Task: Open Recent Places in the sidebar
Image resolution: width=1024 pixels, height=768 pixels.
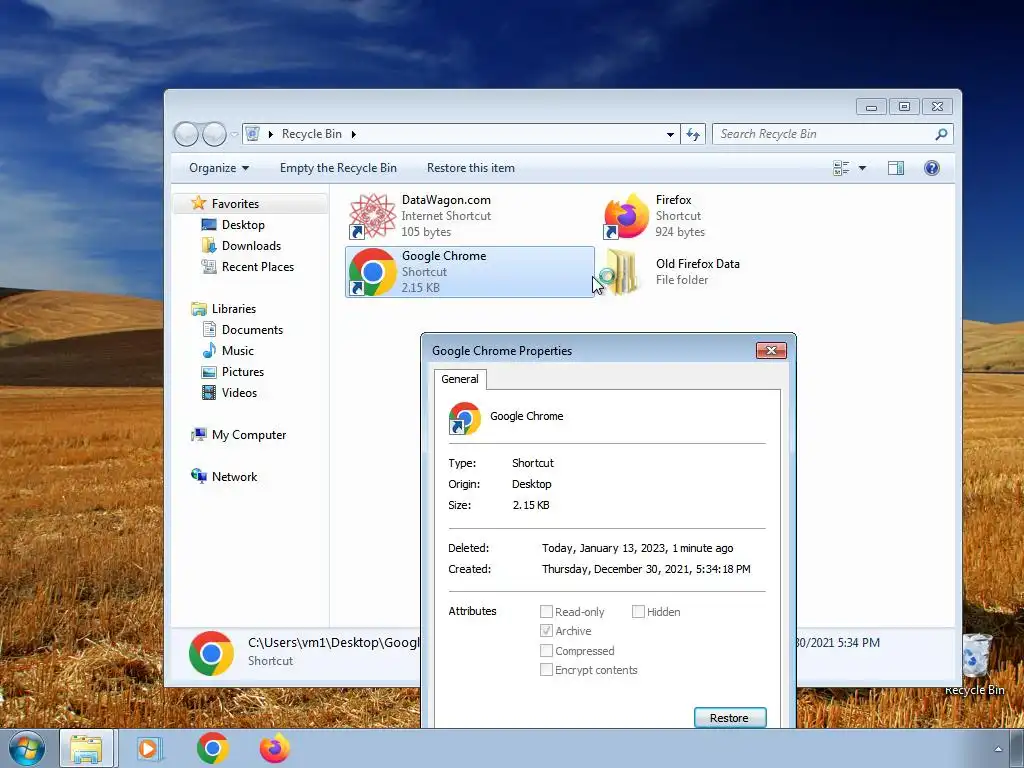Action: (x=257, y=266)
